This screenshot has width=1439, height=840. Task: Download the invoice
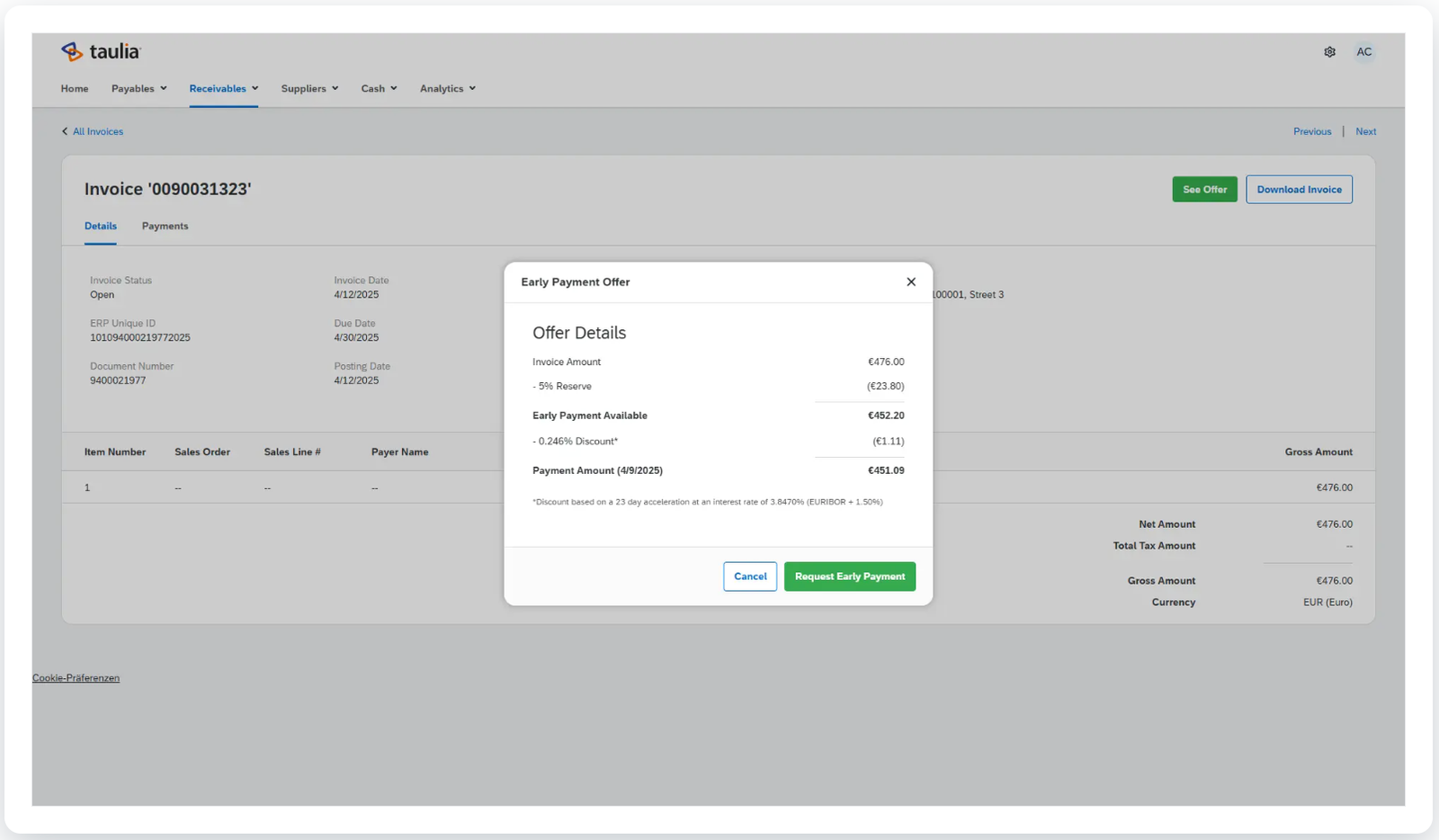coord(1299,190)
